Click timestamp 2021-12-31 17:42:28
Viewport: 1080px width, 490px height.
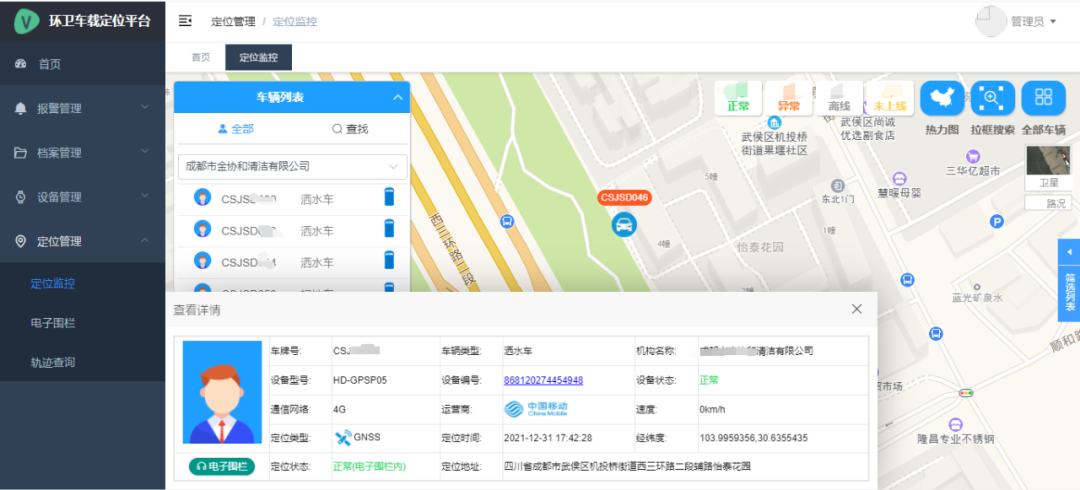548,438
